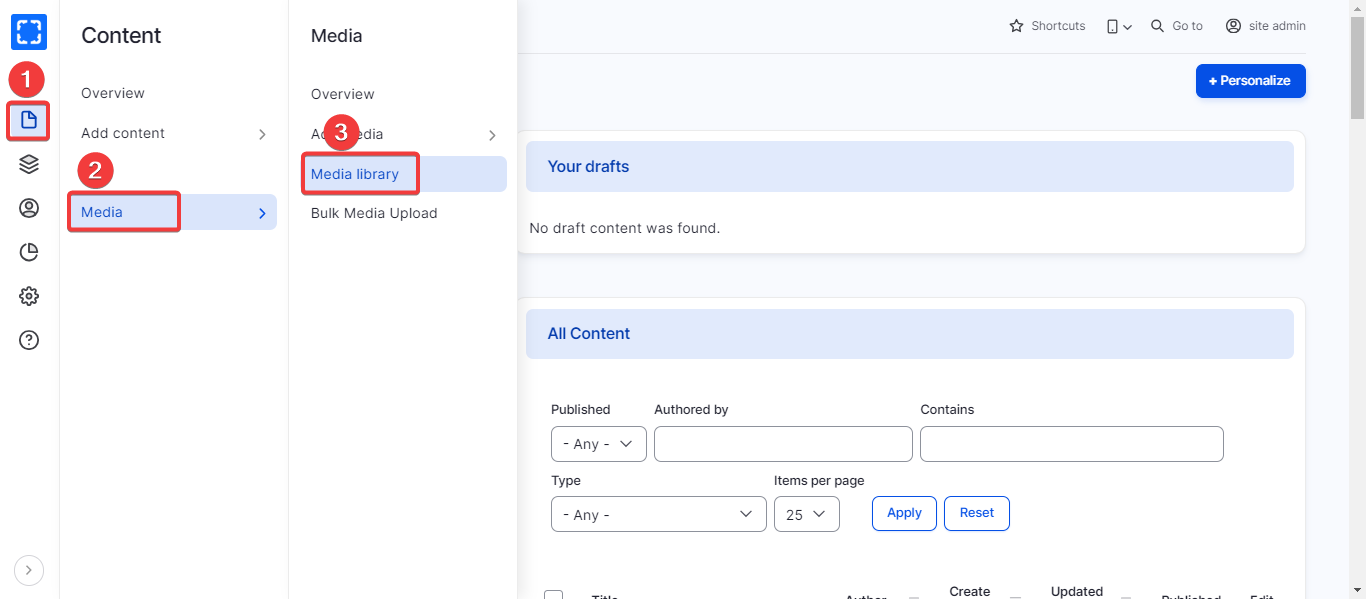Viewport: 1366px width, 599px height.
Task: Open the Content page icon in sidebar
Action: (x=29, y=121)
